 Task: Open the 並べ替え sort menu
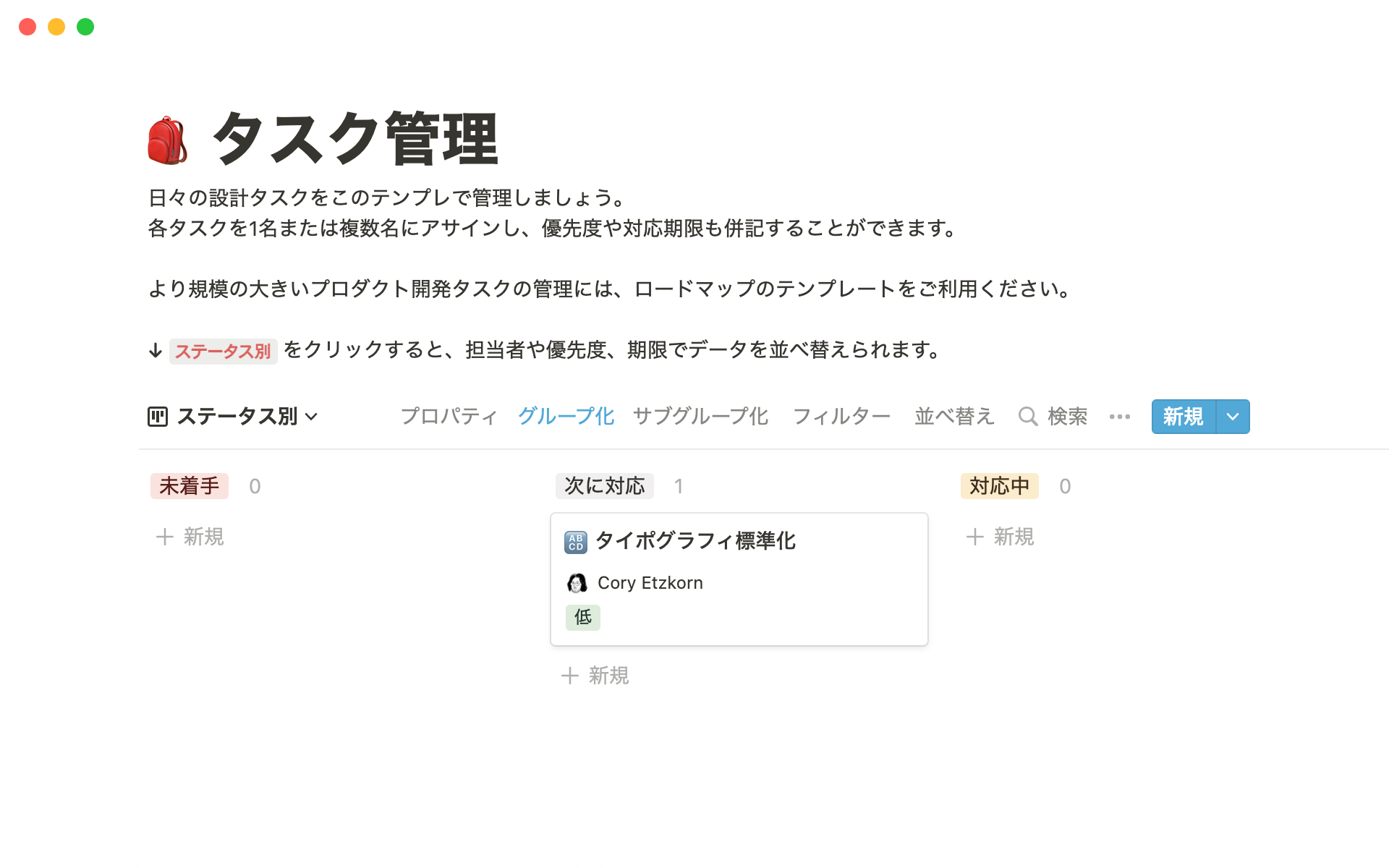pyautogui.click(x=954, y=417)
